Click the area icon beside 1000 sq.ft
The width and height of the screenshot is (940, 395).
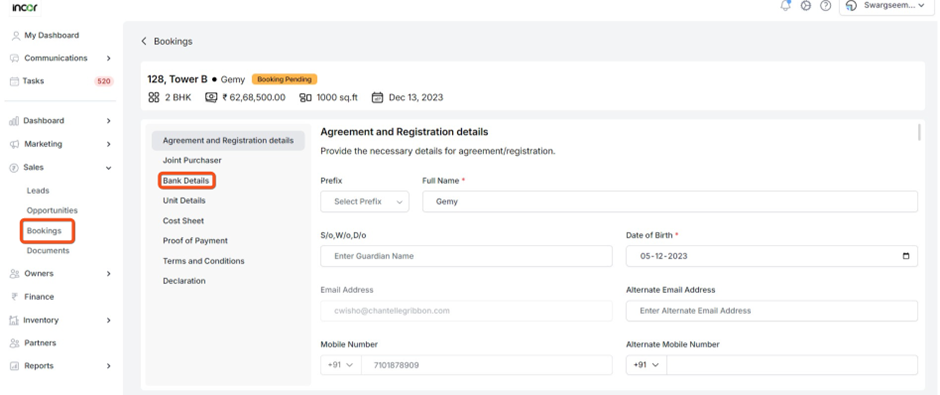coord(305,97)
